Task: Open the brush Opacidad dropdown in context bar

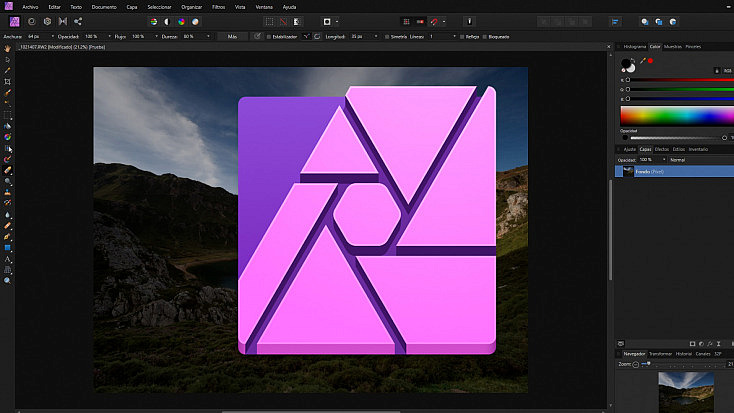Action: click(x=110, y=37)
